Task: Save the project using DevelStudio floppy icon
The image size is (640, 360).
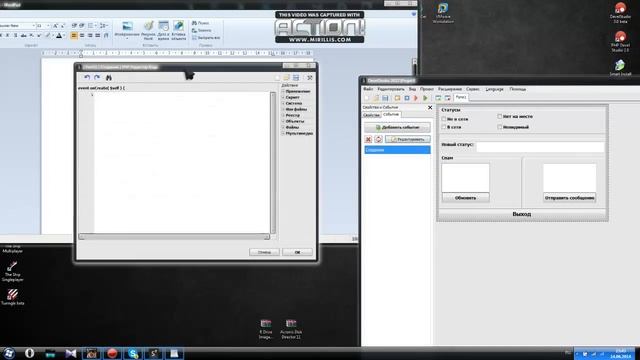Action: tap(385, 98)
